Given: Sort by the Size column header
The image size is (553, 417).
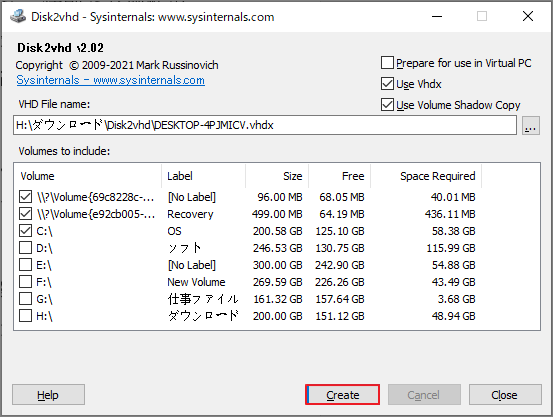Looking at the screenshot, I should click(277, 176).
